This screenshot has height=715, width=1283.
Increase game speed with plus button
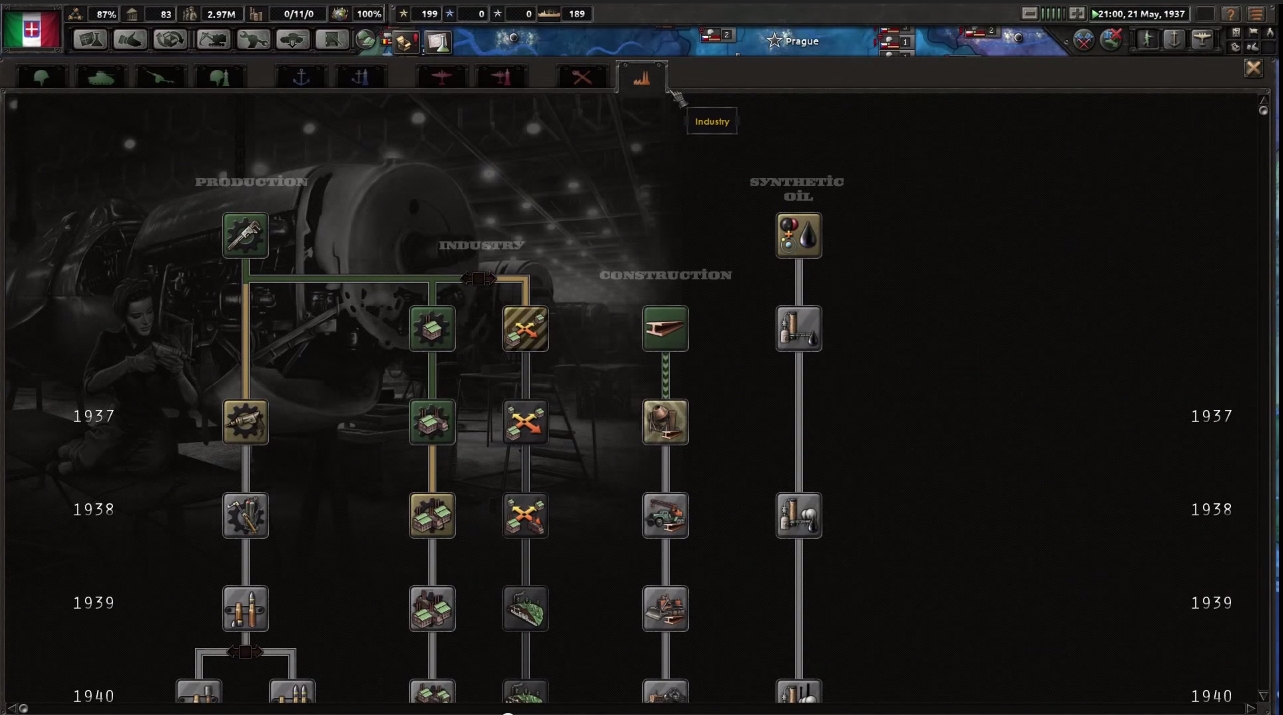pyautogui.click(x=1077, y=14)
